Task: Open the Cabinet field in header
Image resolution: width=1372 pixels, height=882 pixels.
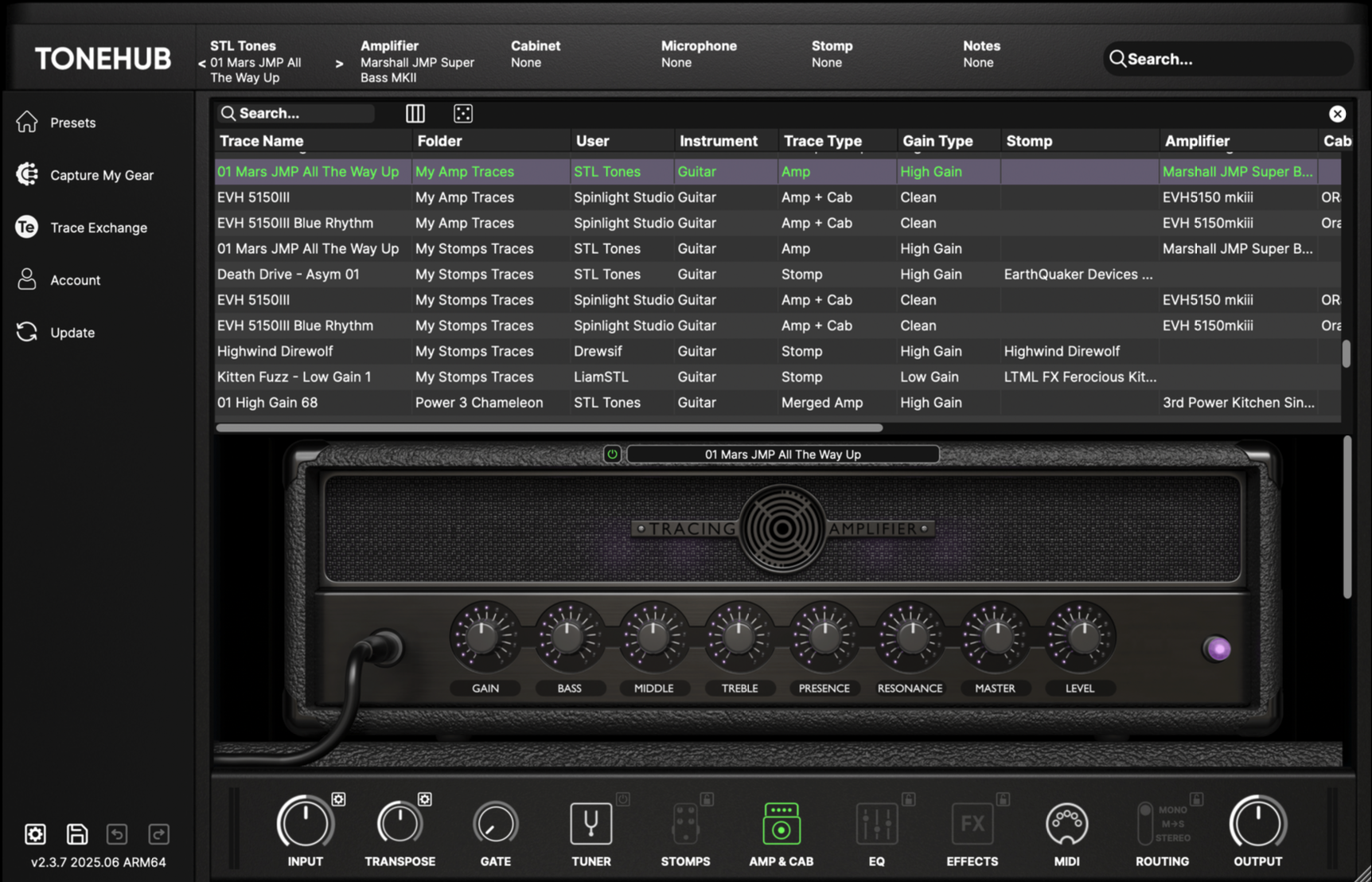Action: (535, 54)
